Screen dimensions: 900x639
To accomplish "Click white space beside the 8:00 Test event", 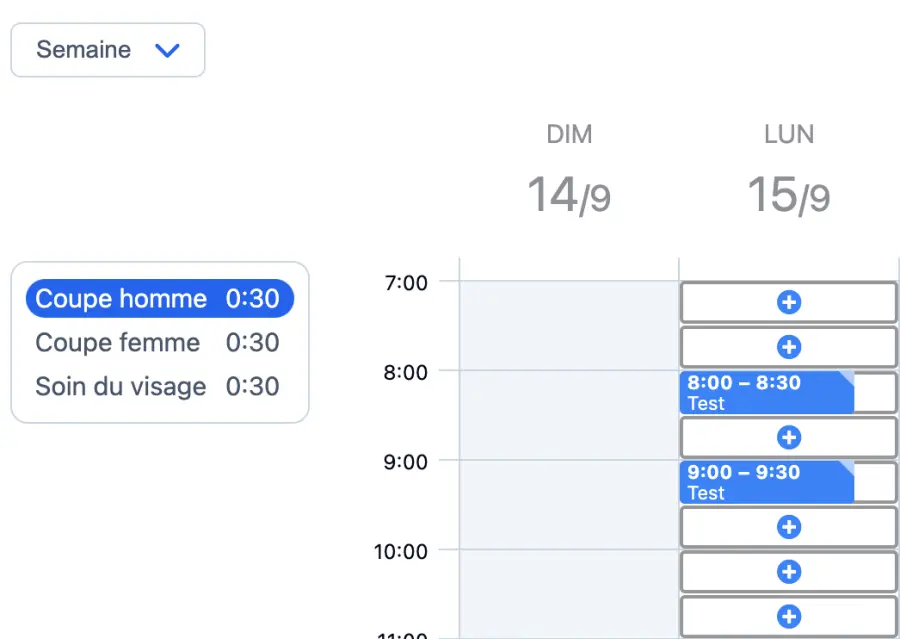I will coord(876,393).
